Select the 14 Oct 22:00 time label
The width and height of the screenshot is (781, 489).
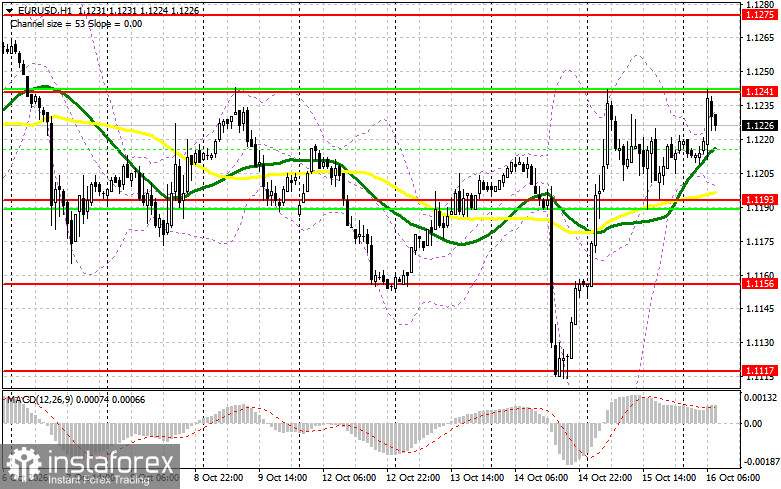click(x=605, y=478)
